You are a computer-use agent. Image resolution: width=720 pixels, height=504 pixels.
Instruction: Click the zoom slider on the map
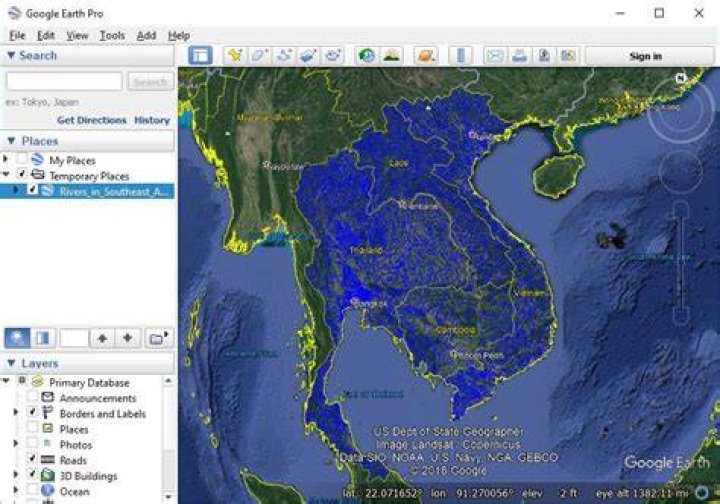[x=681, y=262]
